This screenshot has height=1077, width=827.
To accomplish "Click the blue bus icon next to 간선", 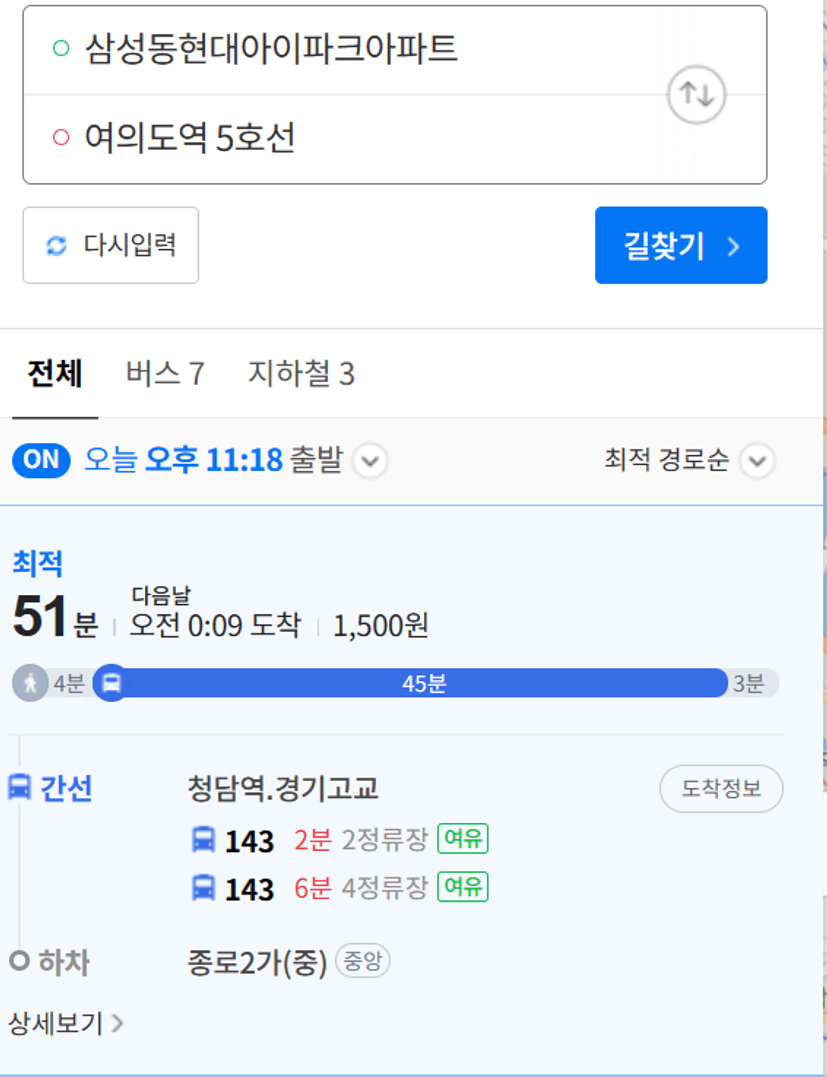I will coord(19,787).
